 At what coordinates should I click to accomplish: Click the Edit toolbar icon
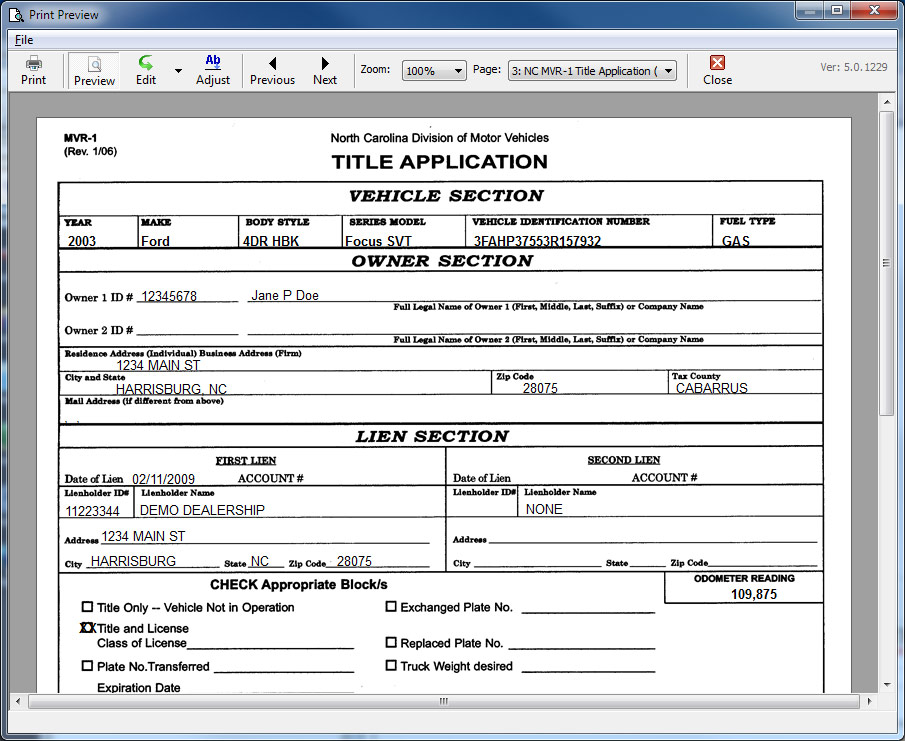[146, 70]
